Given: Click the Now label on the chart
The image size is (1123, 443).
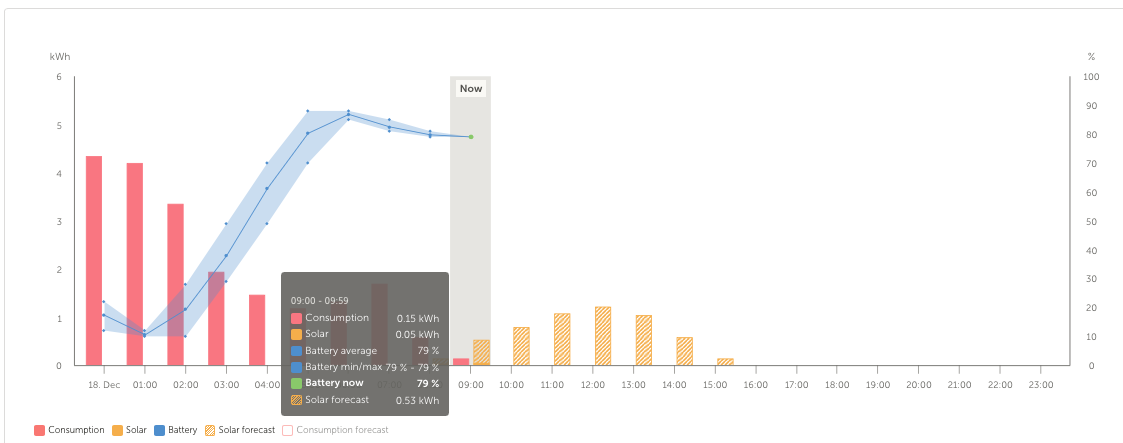Looking at the screenshot, I should coord(471,89).
